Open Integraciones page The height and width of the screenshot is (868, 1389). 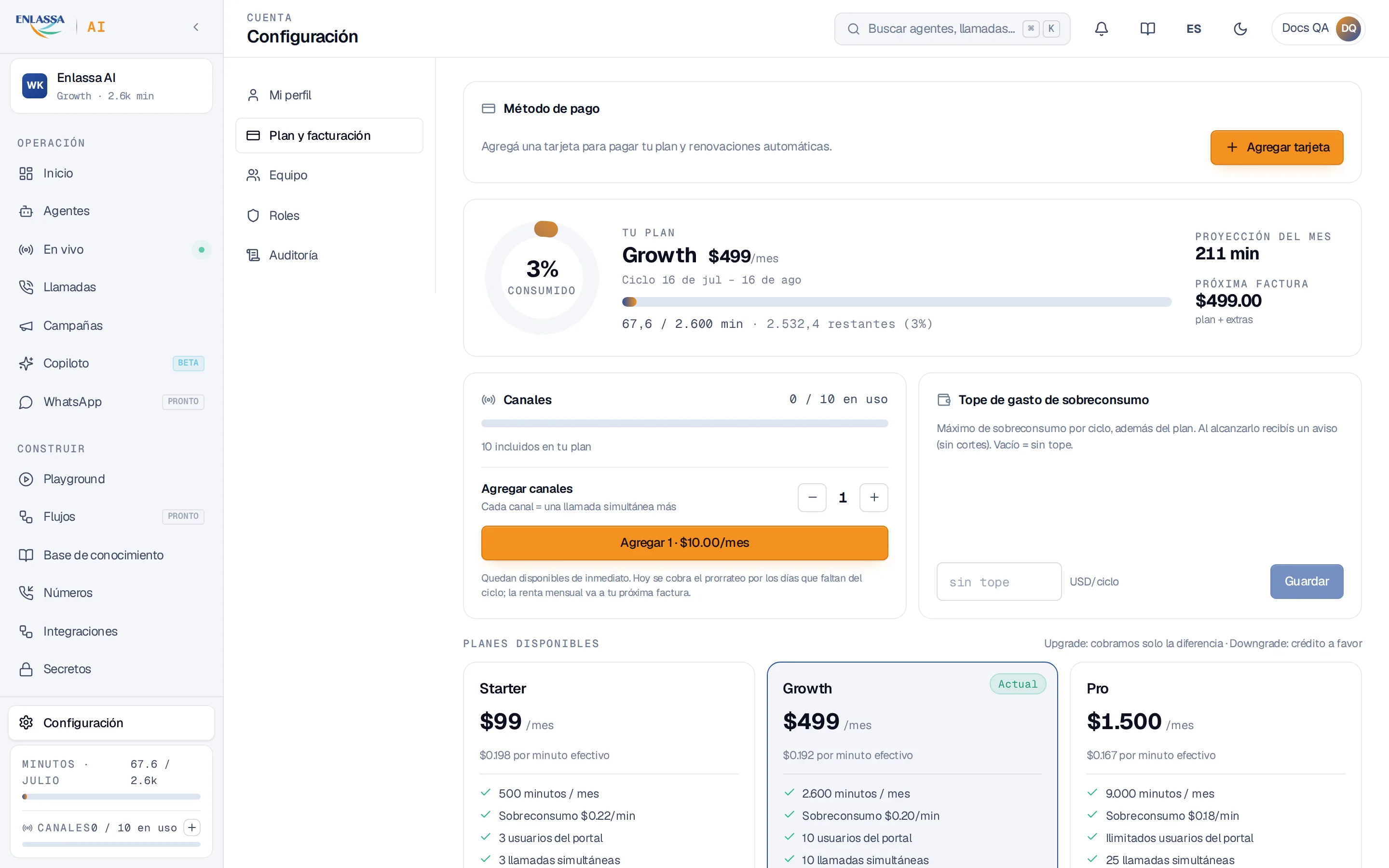click(111, 632)
